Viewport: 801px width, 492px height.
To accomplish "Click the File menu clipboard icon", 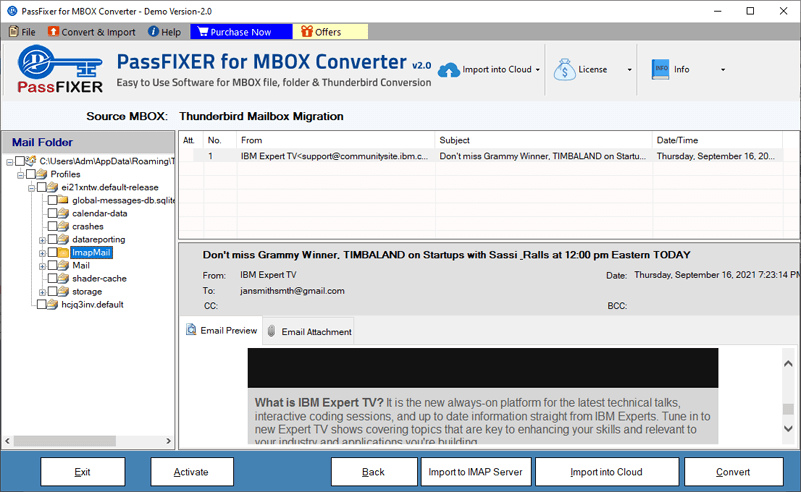I will coord(14,32).
